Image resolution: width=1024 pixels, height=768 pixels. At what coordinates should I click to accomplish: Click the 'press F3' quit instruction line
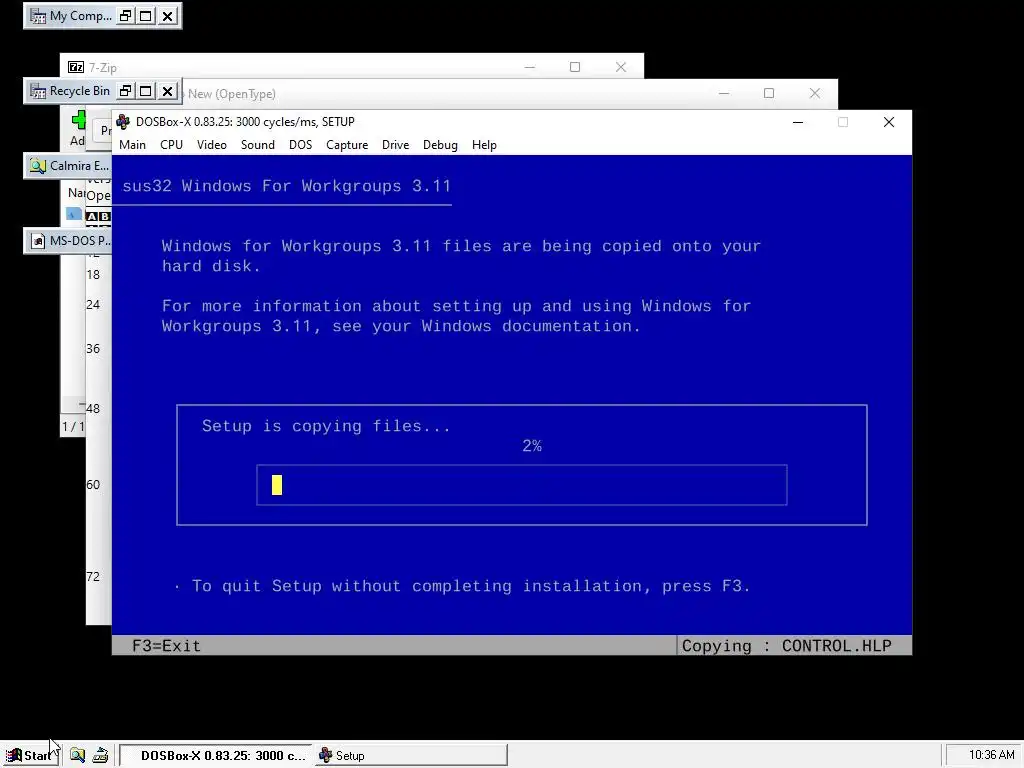[x=470, y=586]
